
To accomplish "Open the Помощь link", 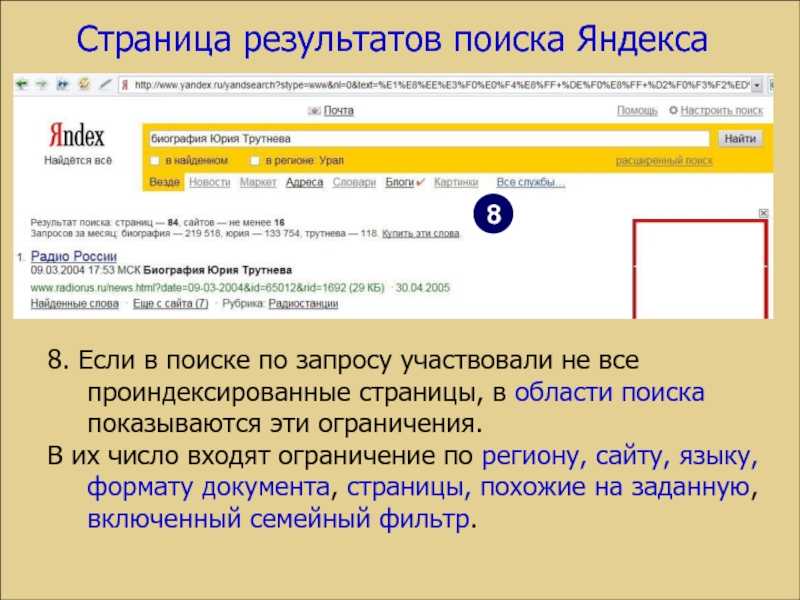I will tap(637, 110).
